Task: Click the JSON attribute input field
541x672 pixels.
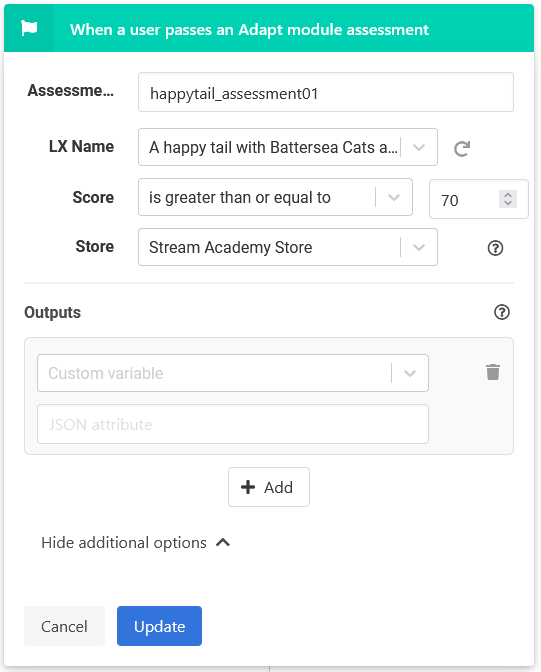Action: coord(233,424)
